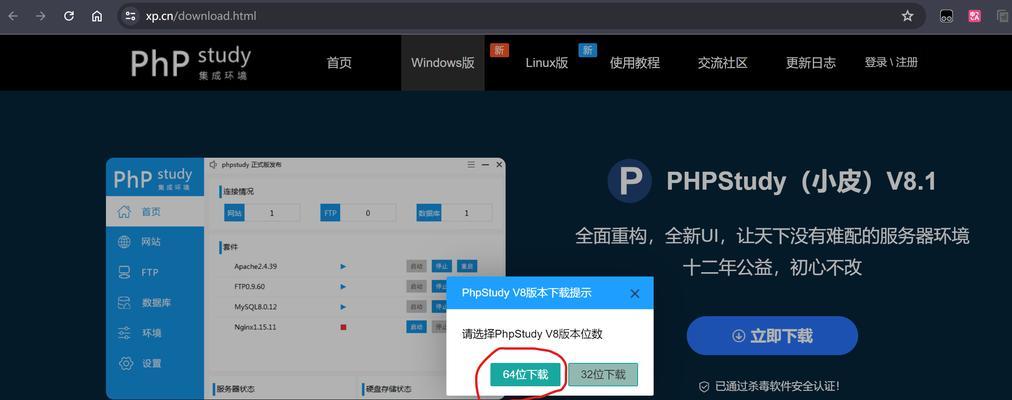Screen dimensions: 1012x400
Task: Open the pink translate extension icon
Action: 975,16
